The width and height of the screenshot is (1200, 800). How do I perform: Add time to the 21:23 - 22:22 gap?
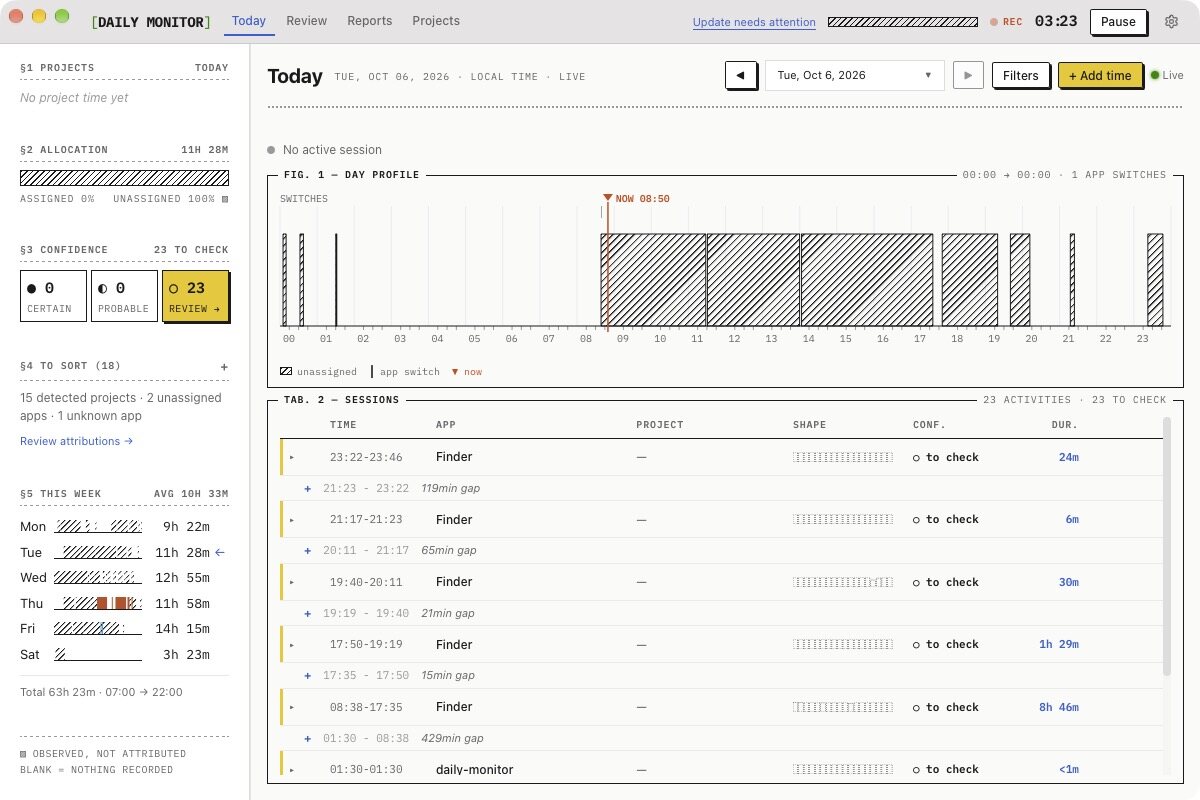click(308, 488)
